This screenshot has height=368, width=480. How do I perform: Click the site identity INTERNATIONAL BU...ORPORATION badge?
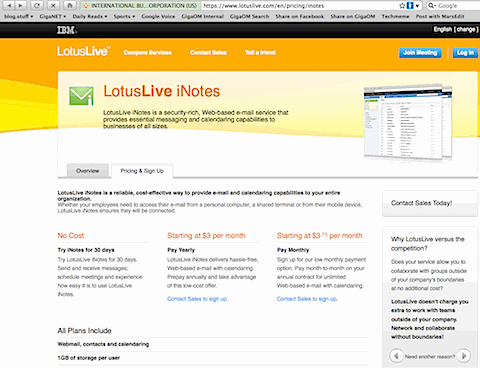(x=140, y=6)
